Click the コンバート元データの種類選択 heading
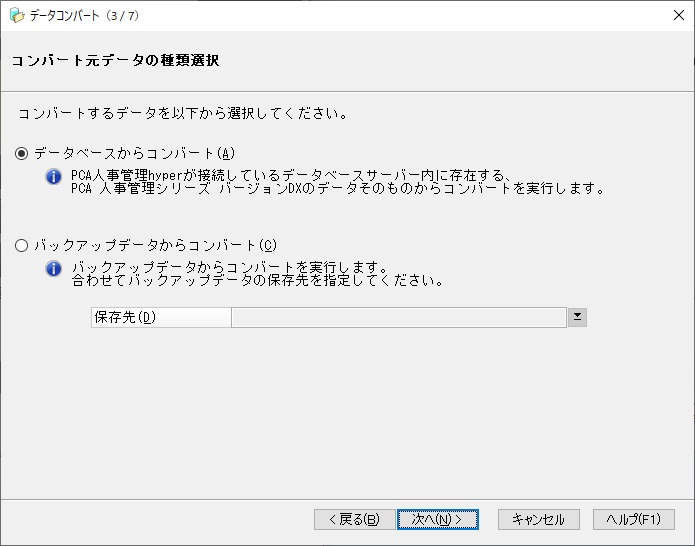 115,60
